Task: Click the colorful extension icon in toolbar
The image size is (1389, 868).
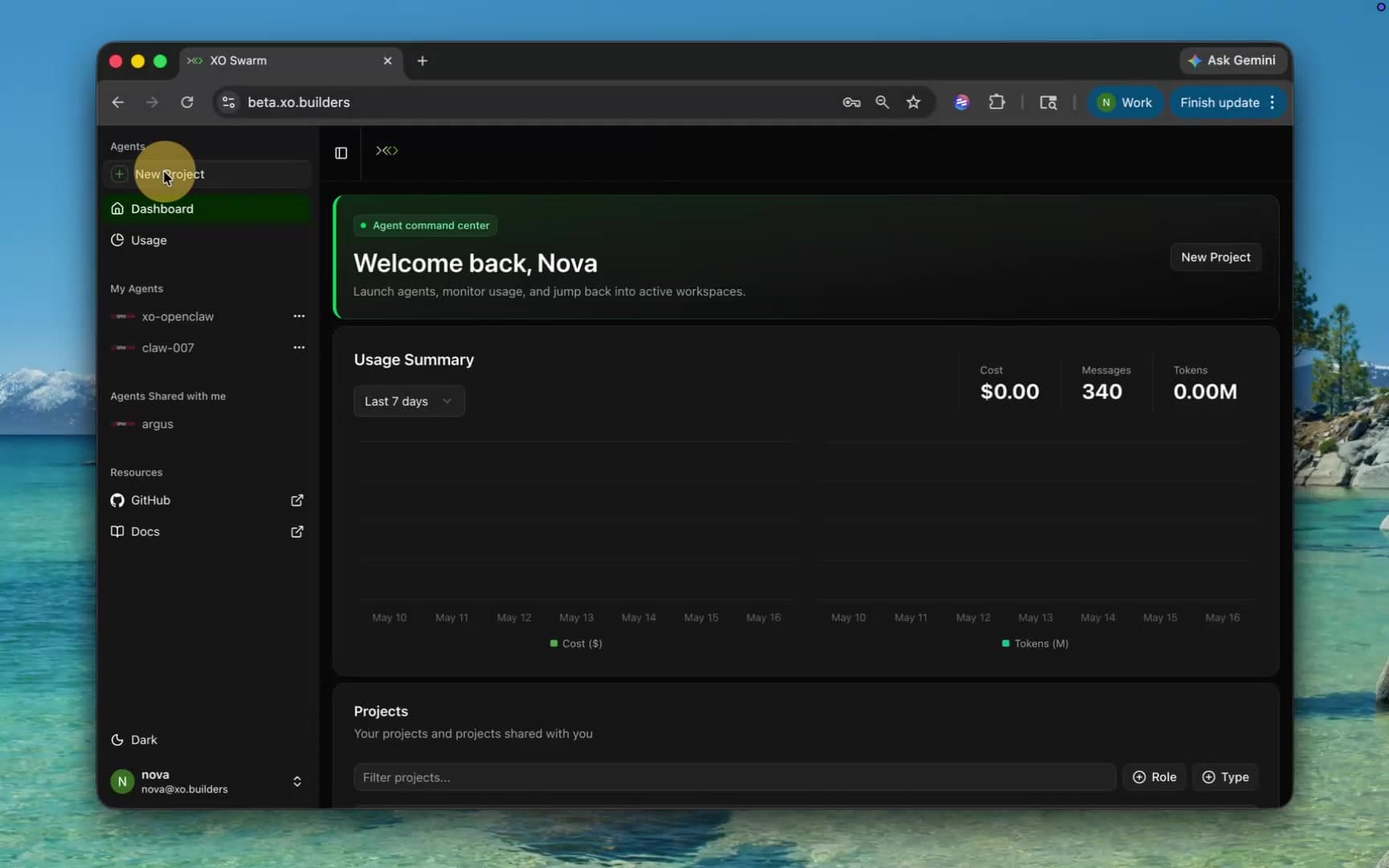Action: [x=962, y=102]
